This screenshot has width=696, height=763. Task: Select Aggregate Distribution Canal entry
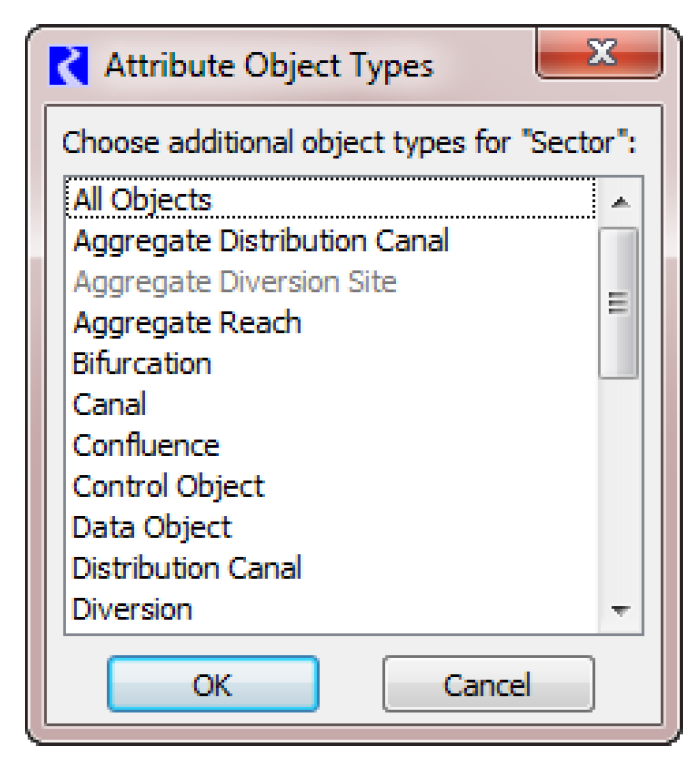tap(261, 240)
